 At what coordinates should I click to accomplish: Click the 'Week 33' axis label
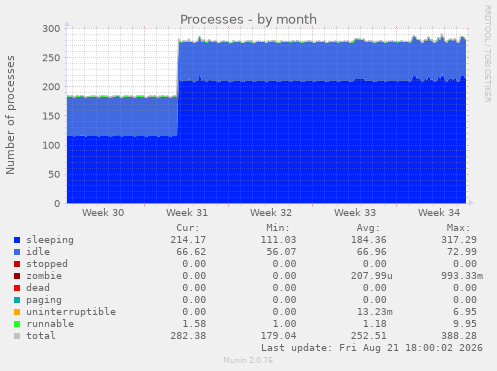tap(355, 212)
